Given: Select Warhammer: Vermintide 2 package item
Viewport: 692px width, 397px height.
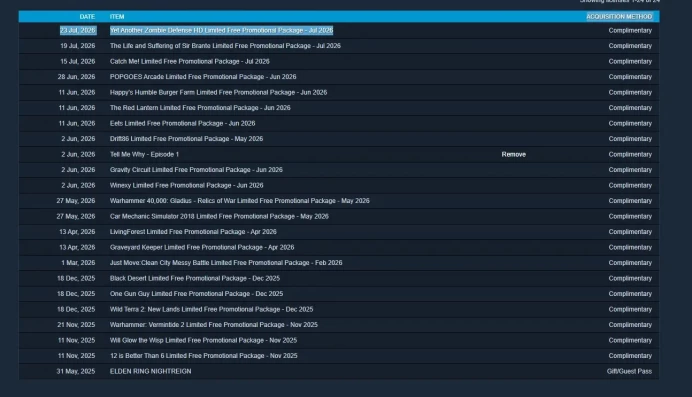Looking at the screenshot, I should (x=214, y=325).
